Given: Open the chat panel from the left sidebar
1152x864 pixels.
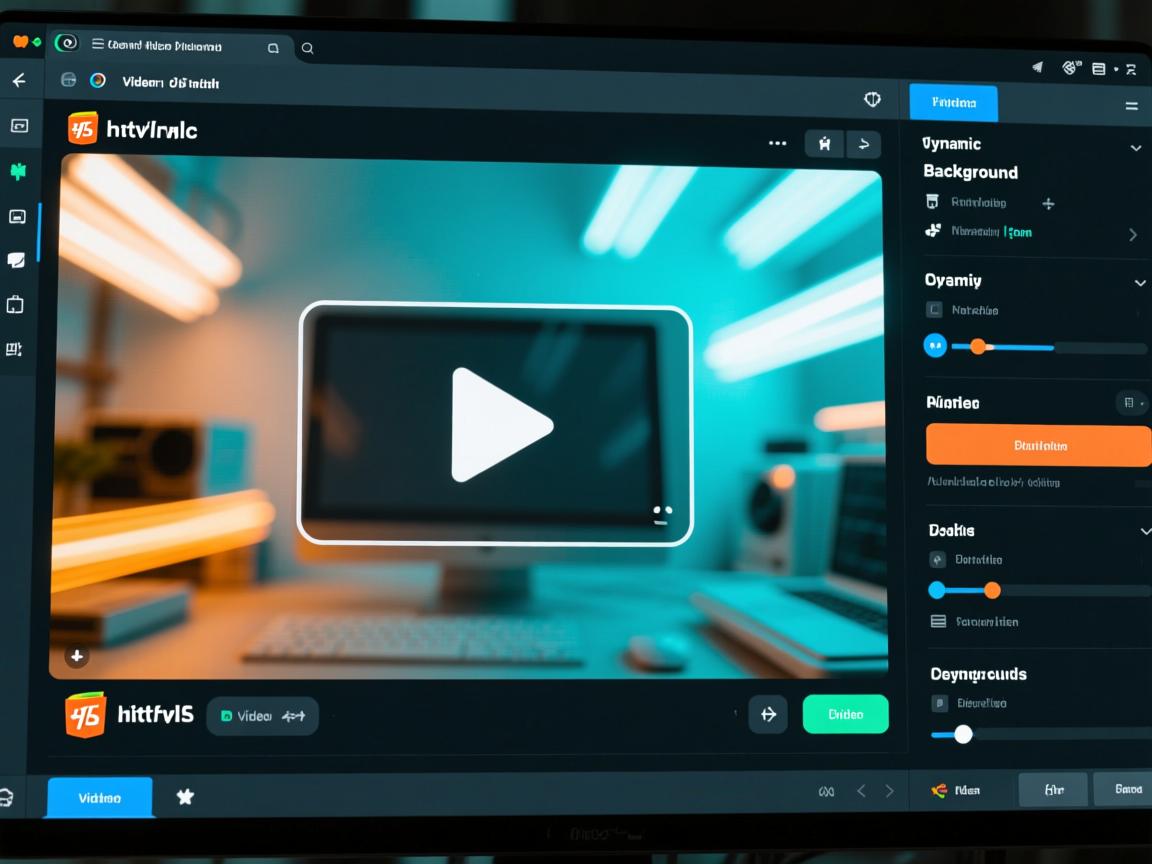Looking at the screenshot, I should (x=15, y=260).
